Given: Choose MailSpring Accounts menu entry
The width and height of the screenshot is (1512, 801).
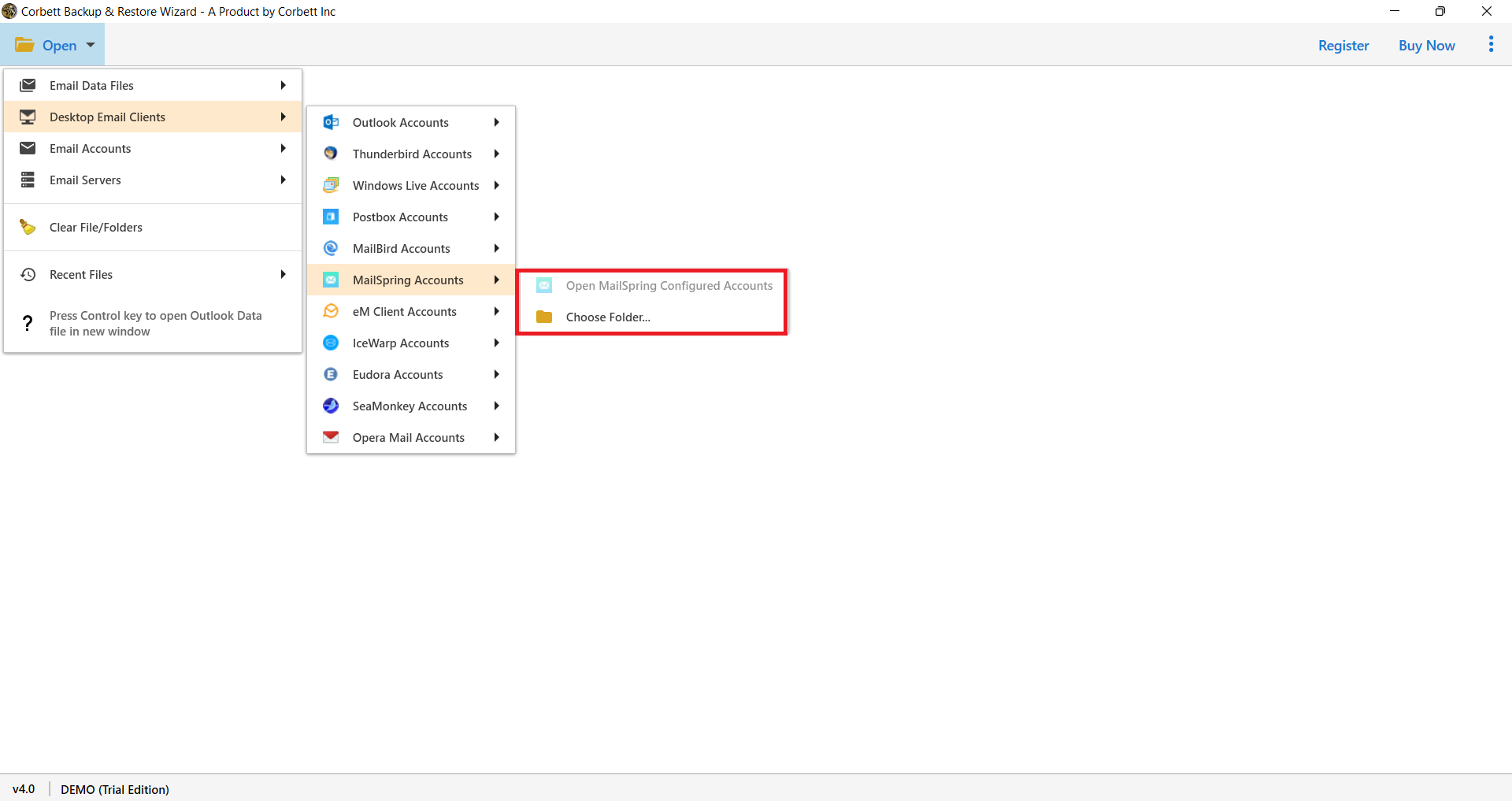Looking at the screenshot, I should (x=411, y=280).
